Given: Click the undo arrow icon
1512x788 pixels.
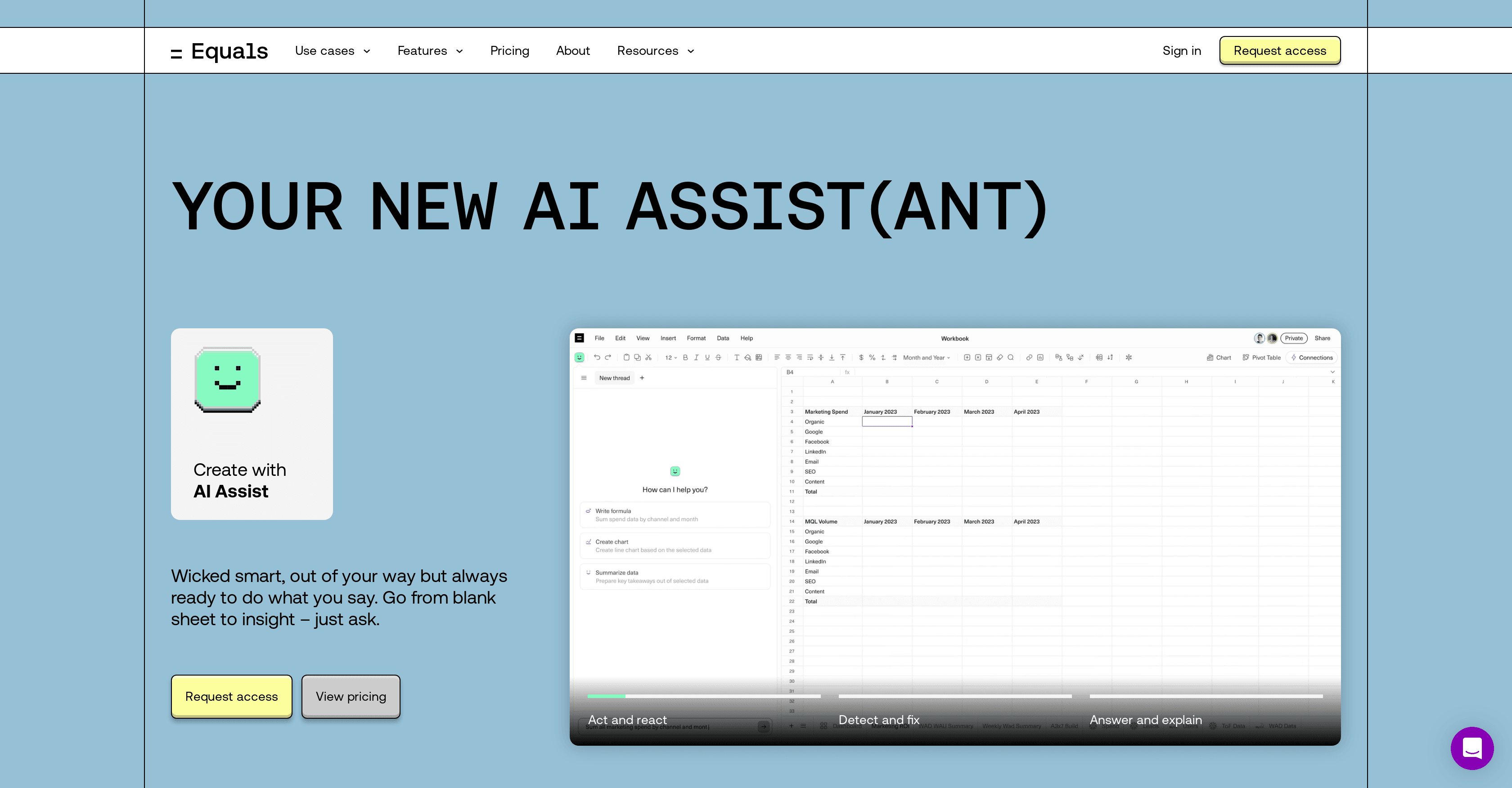Looking at the screenshot, I should coord(597,357).
